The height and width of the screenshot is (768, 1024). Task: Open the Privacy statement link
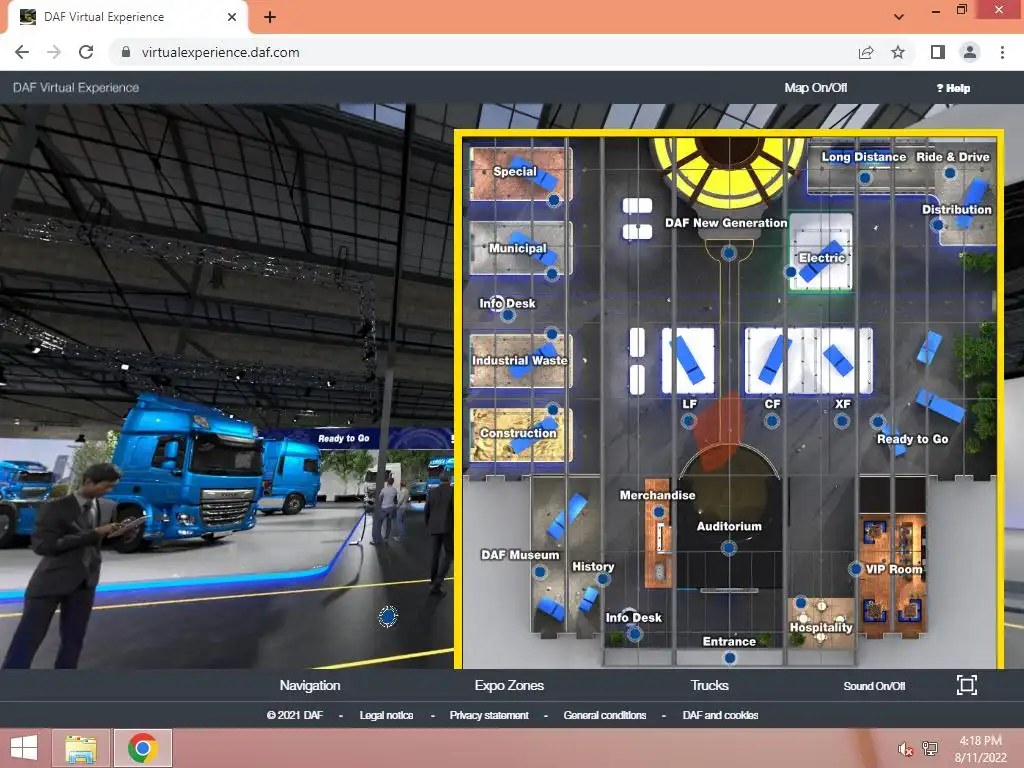489,715
